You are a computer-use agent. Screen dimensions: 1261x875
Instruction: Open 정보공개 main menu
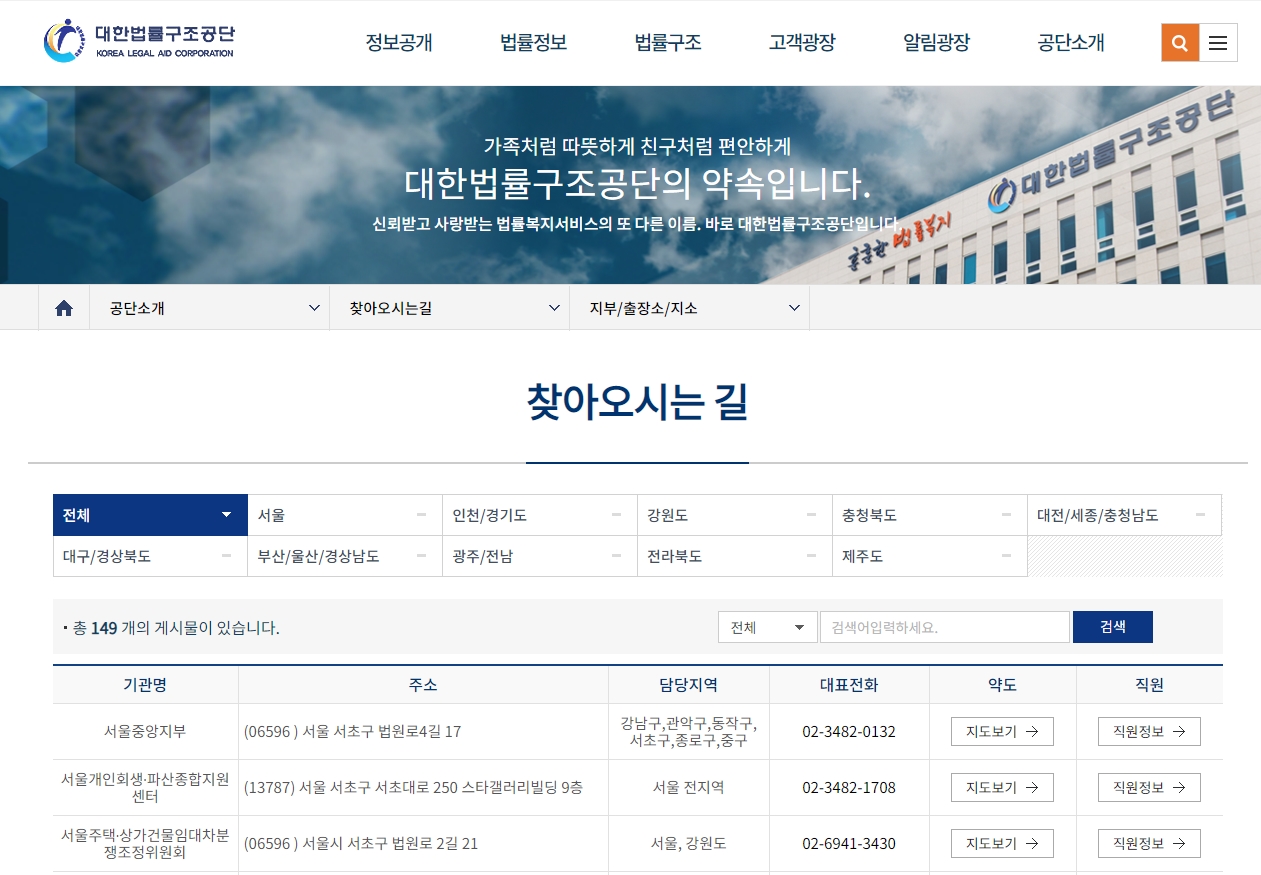pos(399,42)
